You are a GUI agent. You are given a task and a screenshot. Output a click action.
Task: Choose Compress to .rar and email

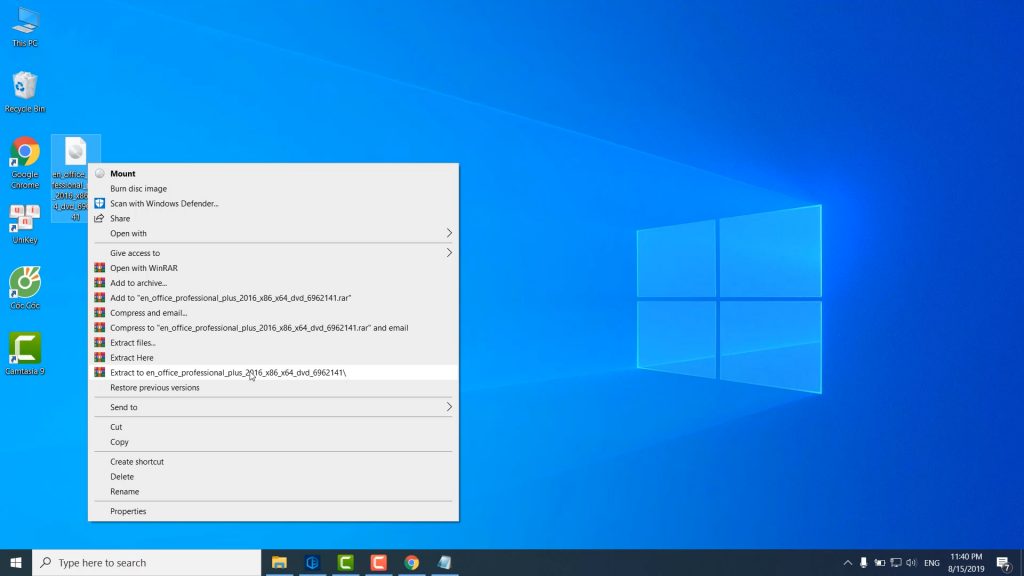tap(273, 328)
